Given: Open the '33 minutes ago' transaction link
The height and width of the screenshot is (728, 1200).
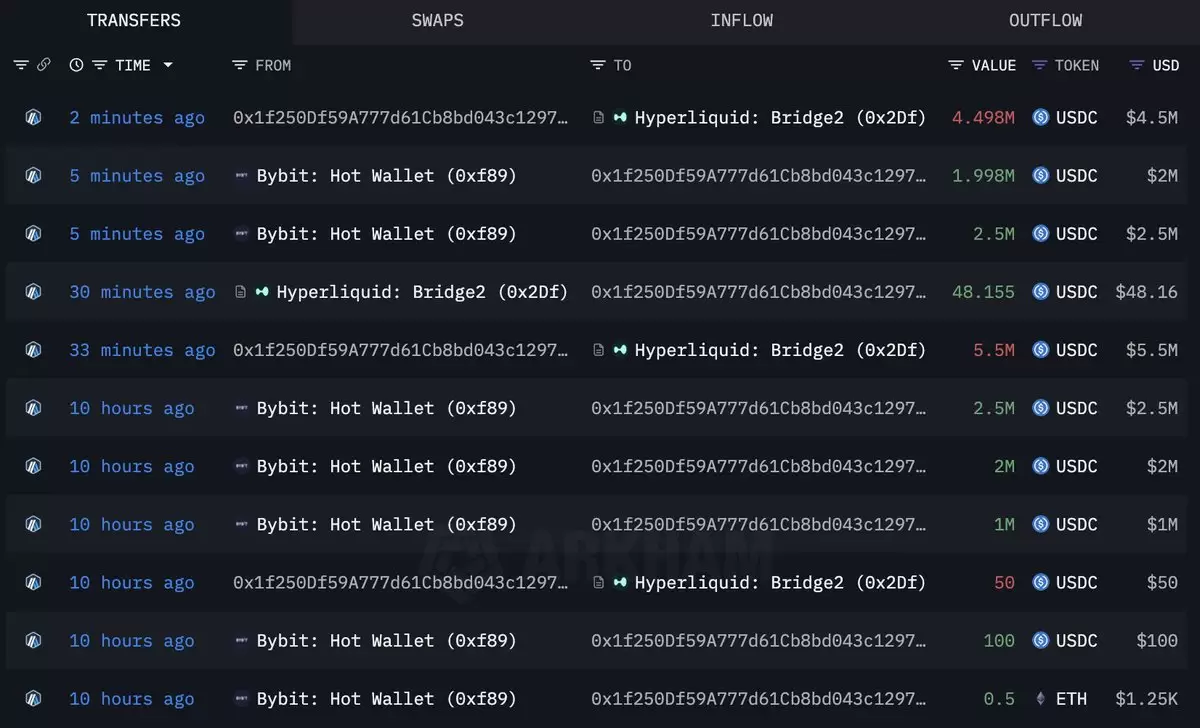Looking at the screenshot, I should click(x=142, y=350).
